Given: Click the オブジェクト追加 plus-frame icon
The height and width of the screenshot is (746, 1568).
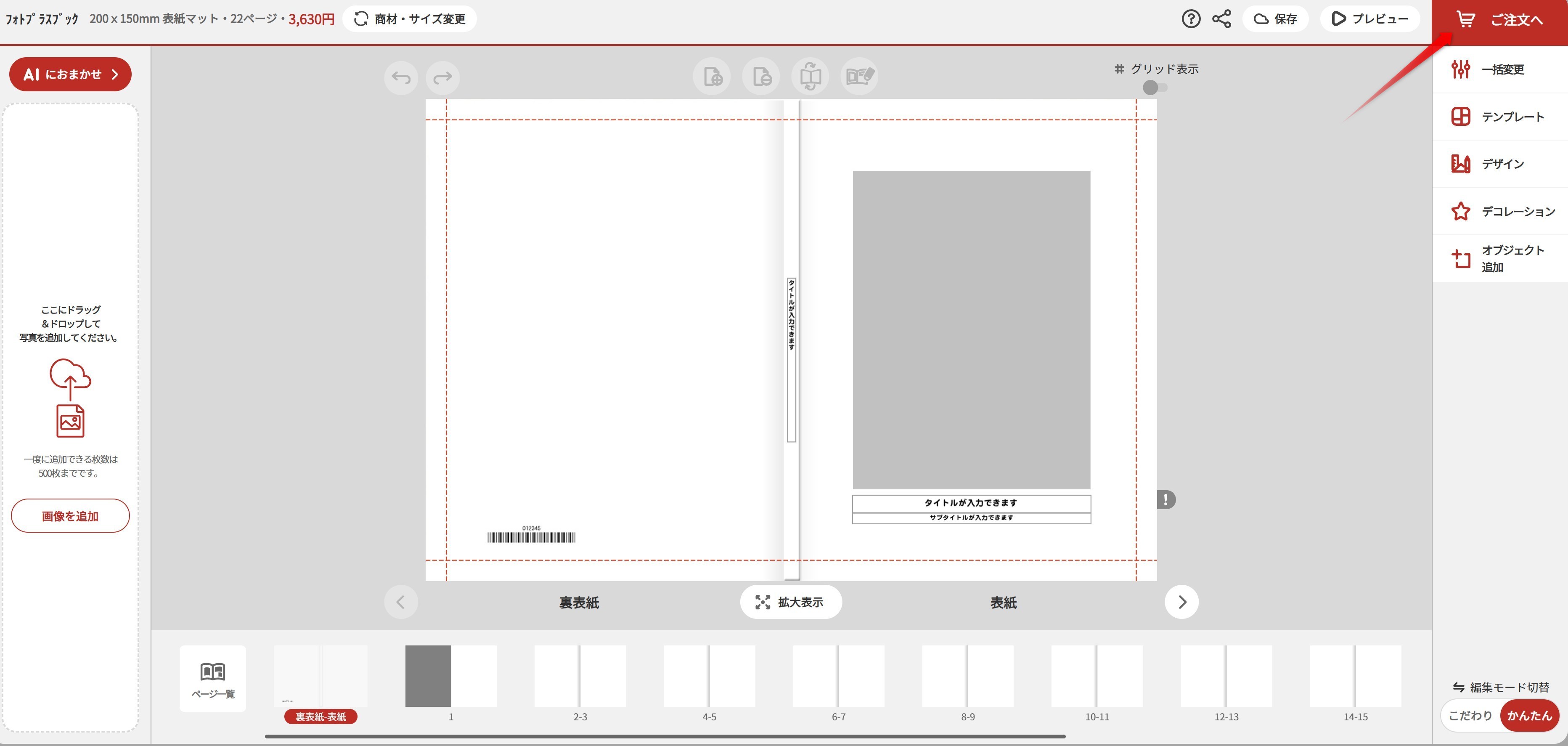Looking at the screenshot, I should pos(1460,259).
